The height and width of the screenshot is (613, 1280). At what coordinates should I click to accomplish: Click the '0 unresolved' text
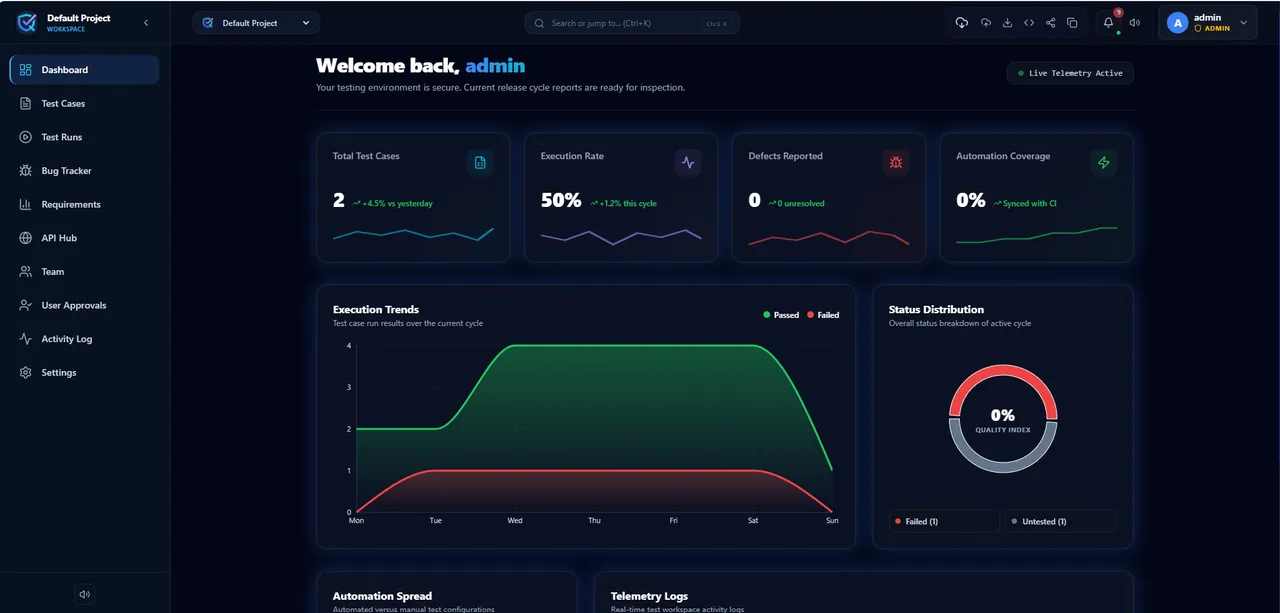click(x=801, y=203)
